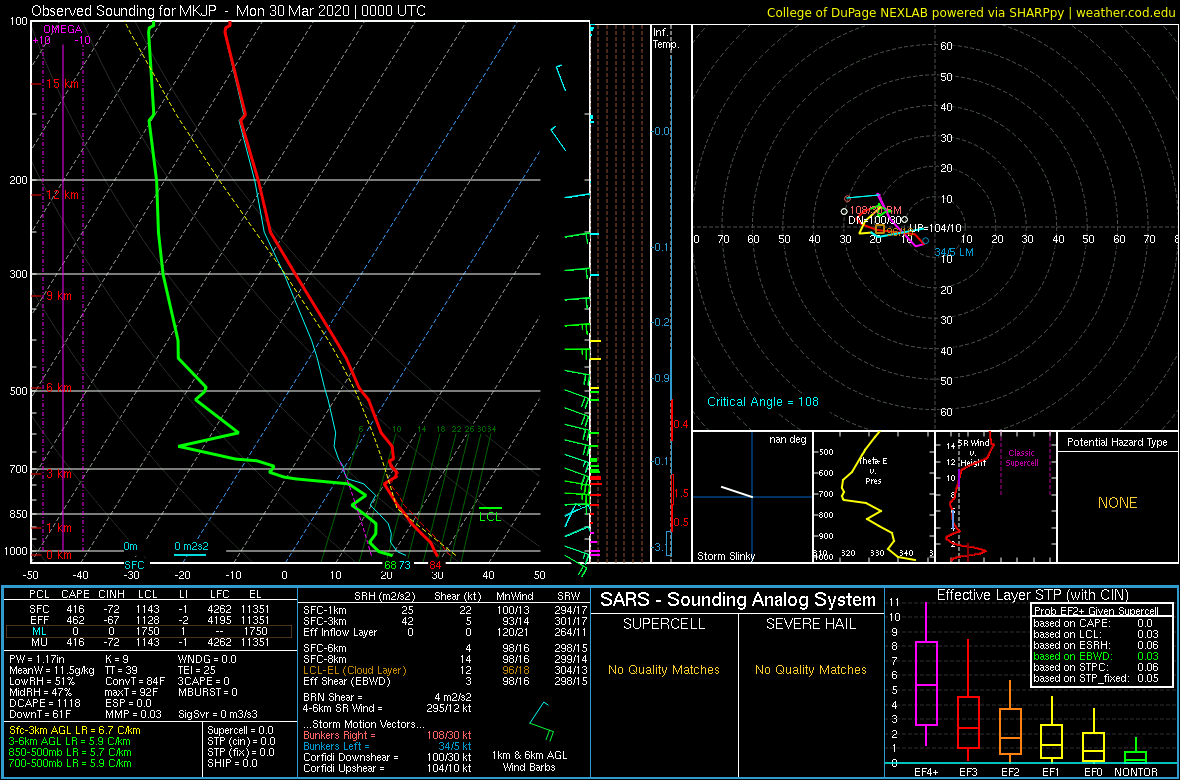Click the Inf. Temp. column header
This screenshot has width=1180, height=780.
pos(667,38)
